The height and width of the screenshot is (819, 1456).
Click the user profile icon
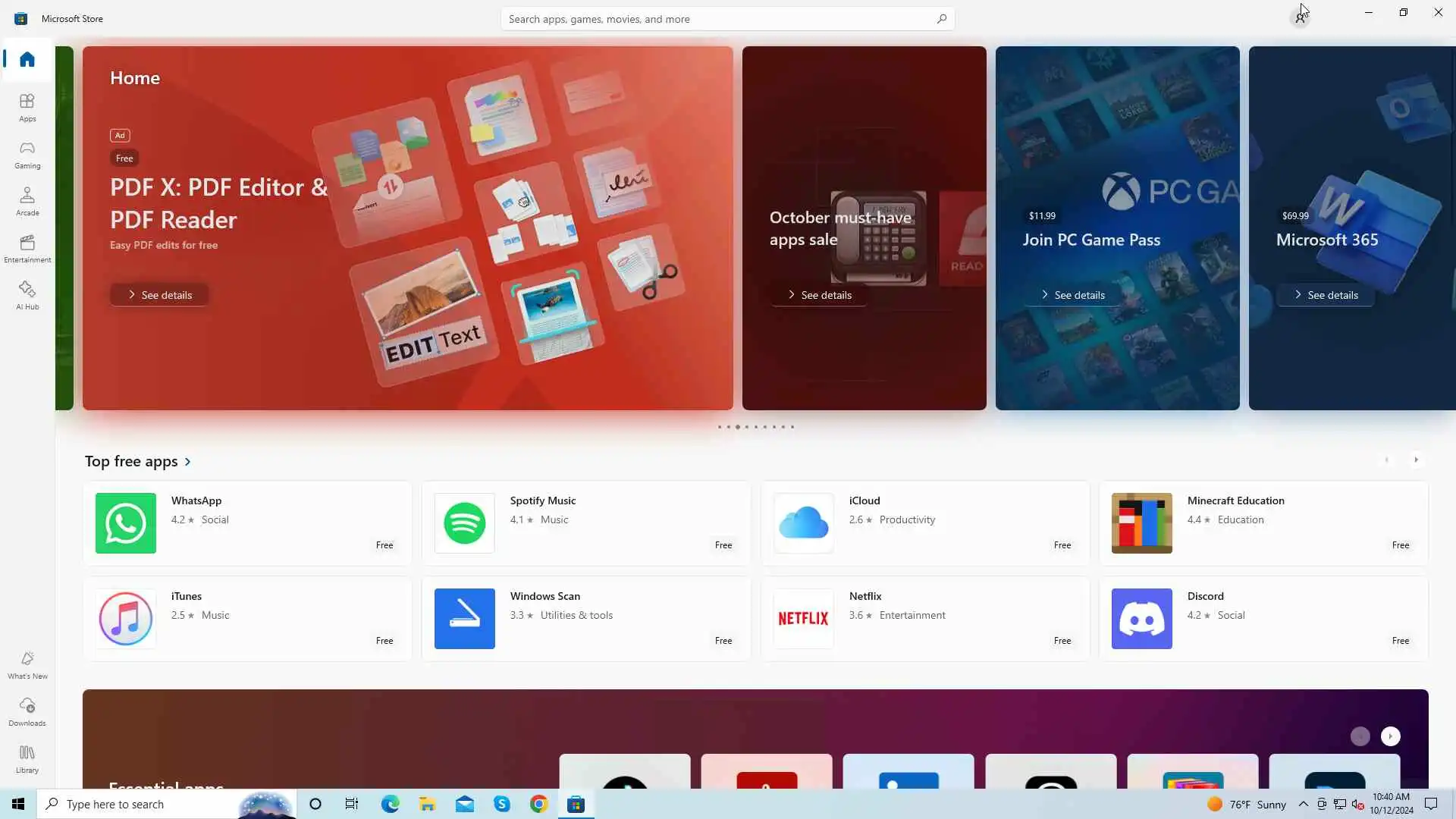pos(1300,18)
